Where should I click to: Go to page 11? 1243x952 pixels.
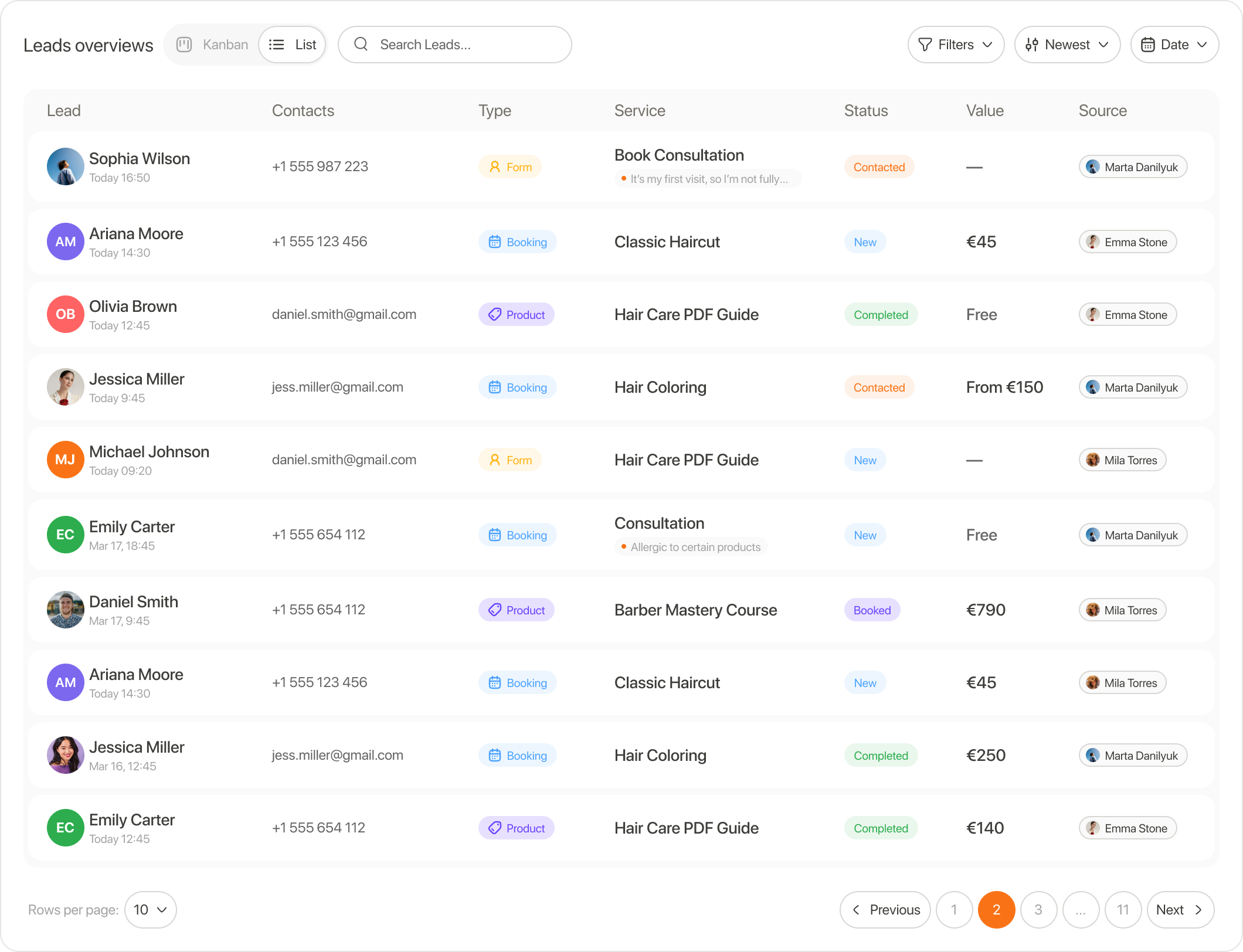click(x=1123, y=910)
